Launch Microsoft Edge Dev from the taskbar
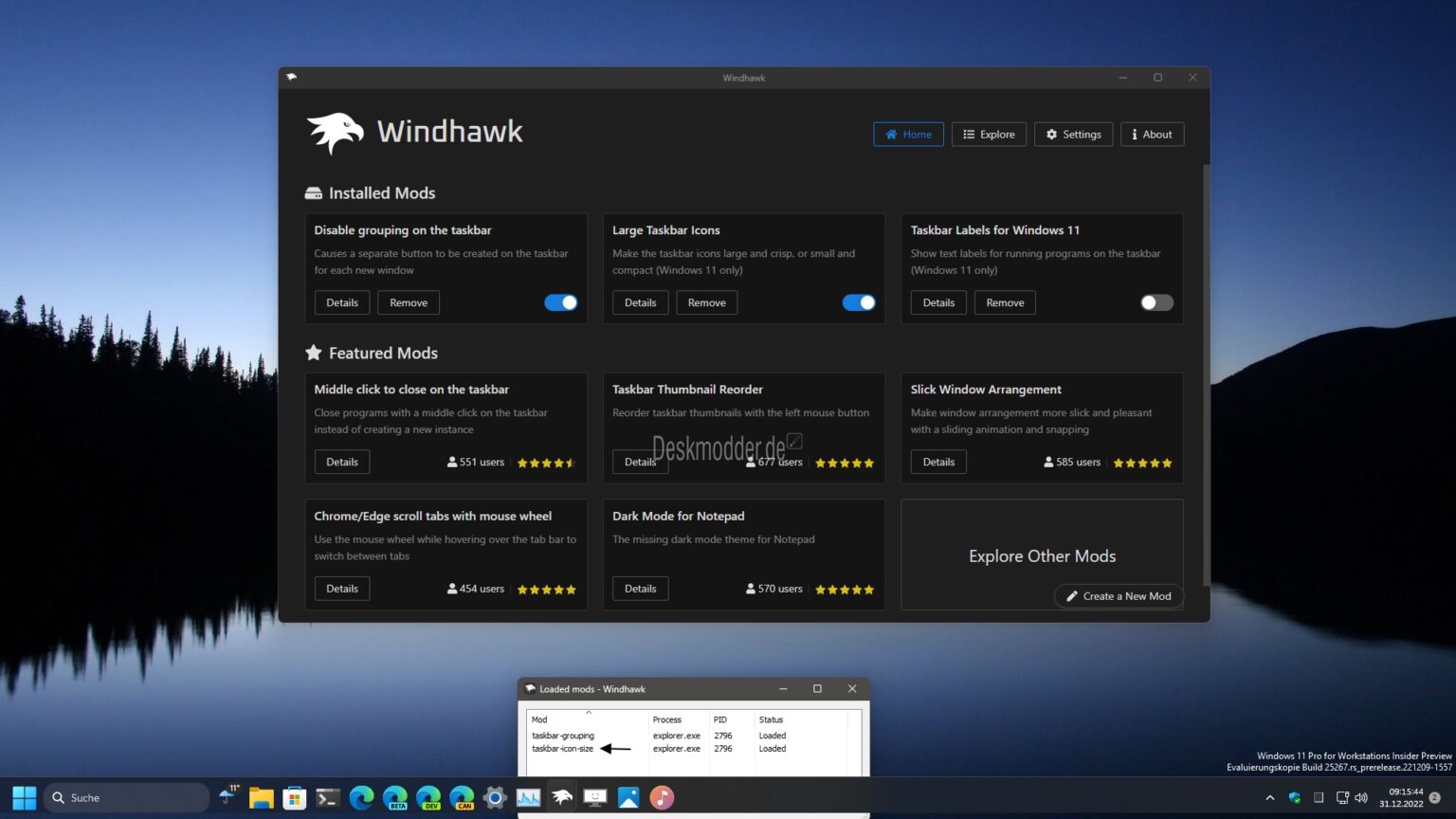The width and height of the screenshot is (1456, 819). 428,797
